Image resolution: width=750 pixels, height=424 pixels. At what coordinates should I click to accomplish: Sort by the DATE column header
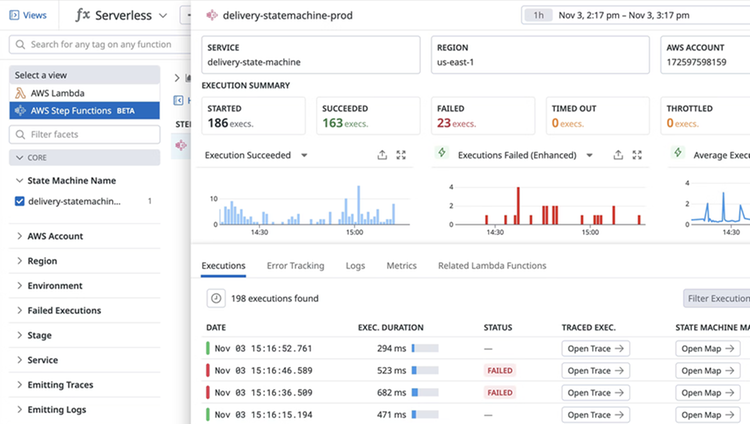tap(216, 327)
